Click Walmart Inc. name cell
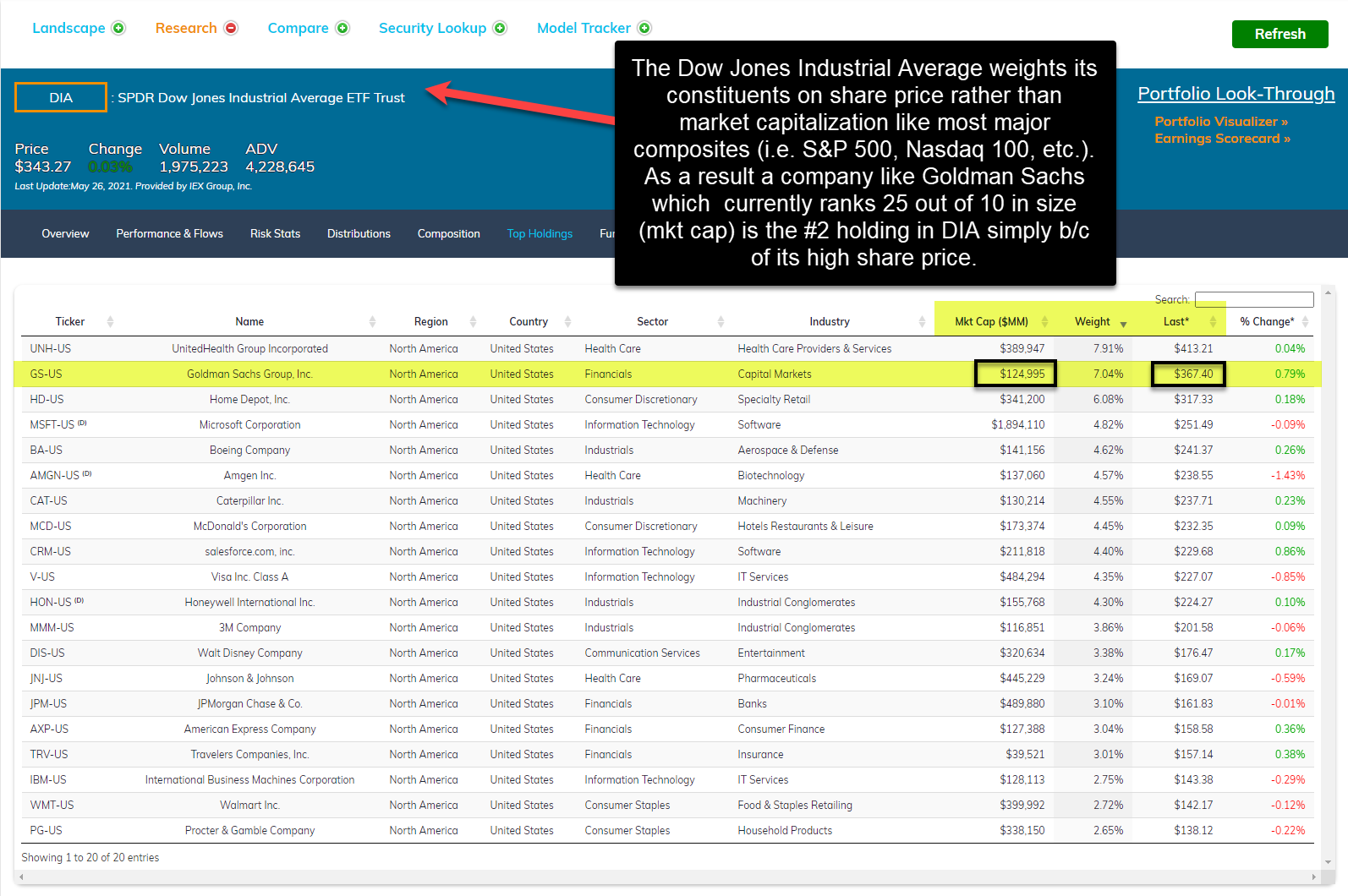The image size is (1348, 896). [x=249, y=806]
